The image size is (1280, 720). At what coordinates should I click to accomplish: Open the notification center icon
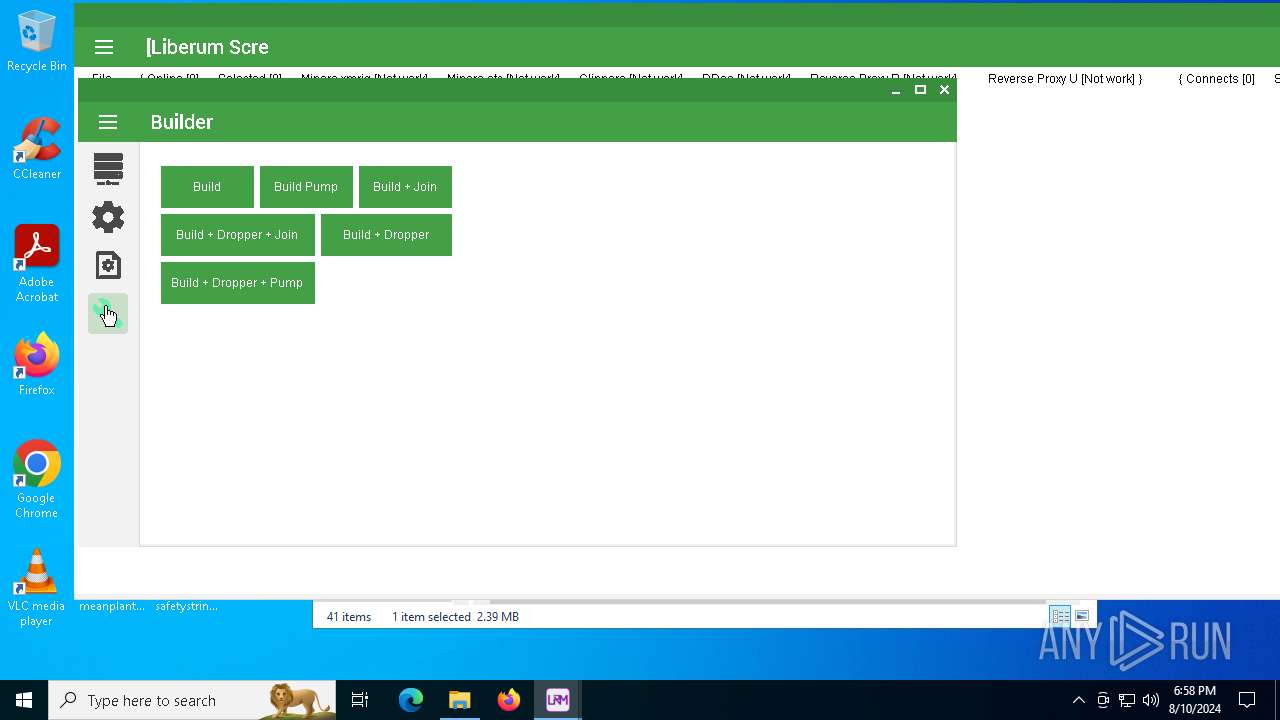point(1247,700)
